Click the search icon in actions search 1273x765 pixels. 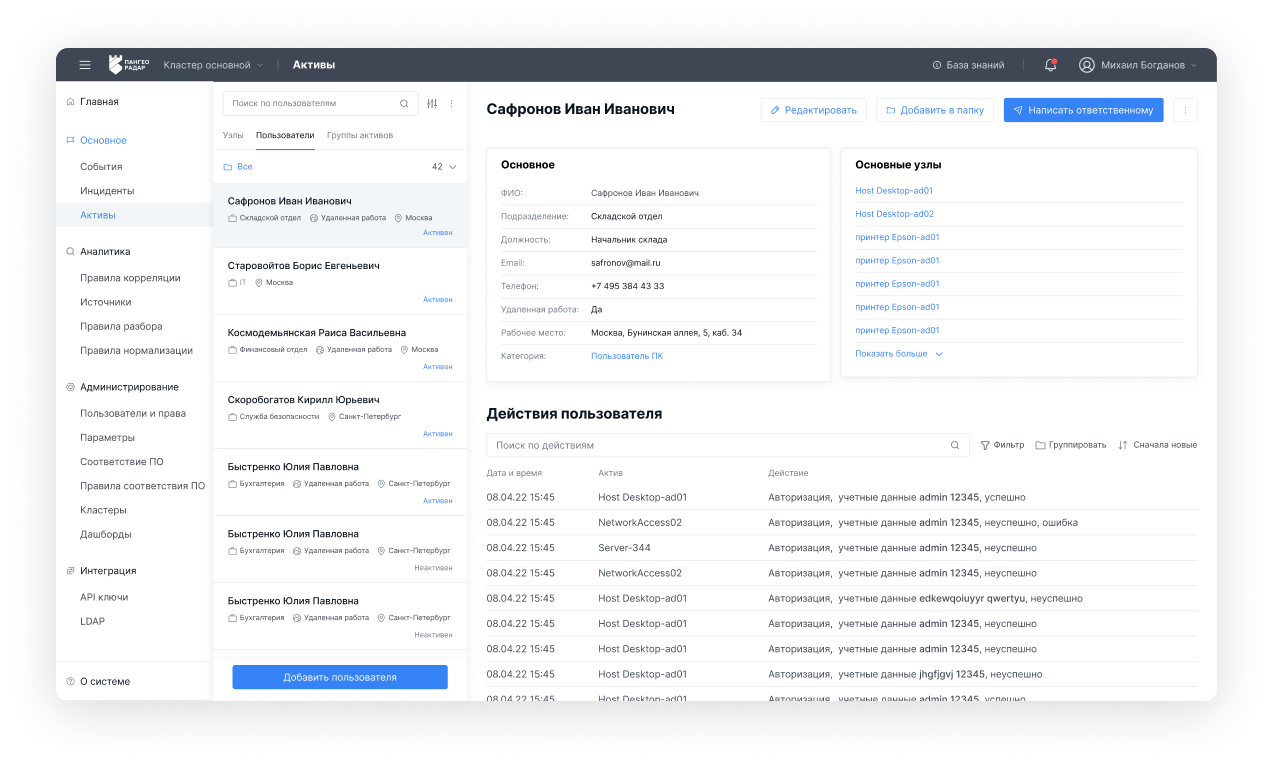pos(955,445)
